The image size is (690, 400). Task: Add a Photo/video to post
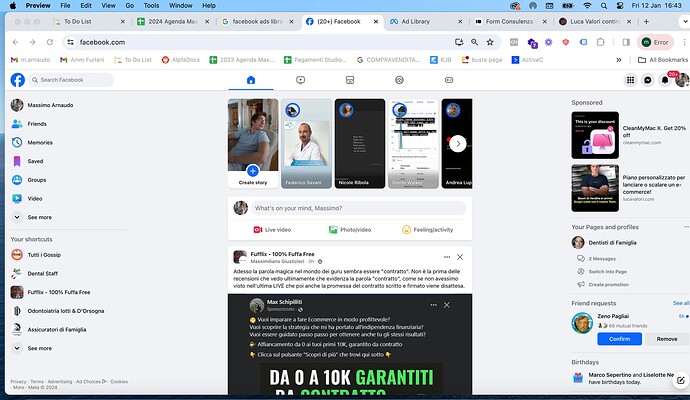click(x=350, y=230)
